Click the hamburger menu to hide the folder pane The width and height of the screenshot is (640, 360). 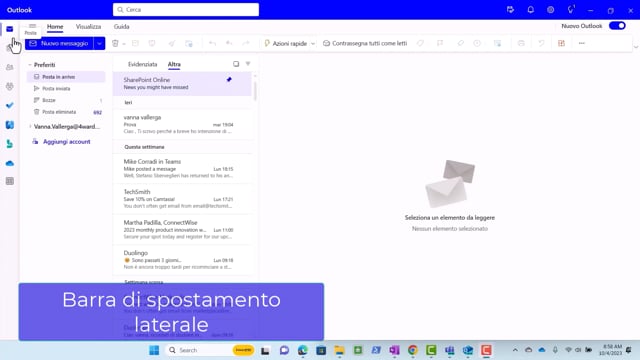32,26
